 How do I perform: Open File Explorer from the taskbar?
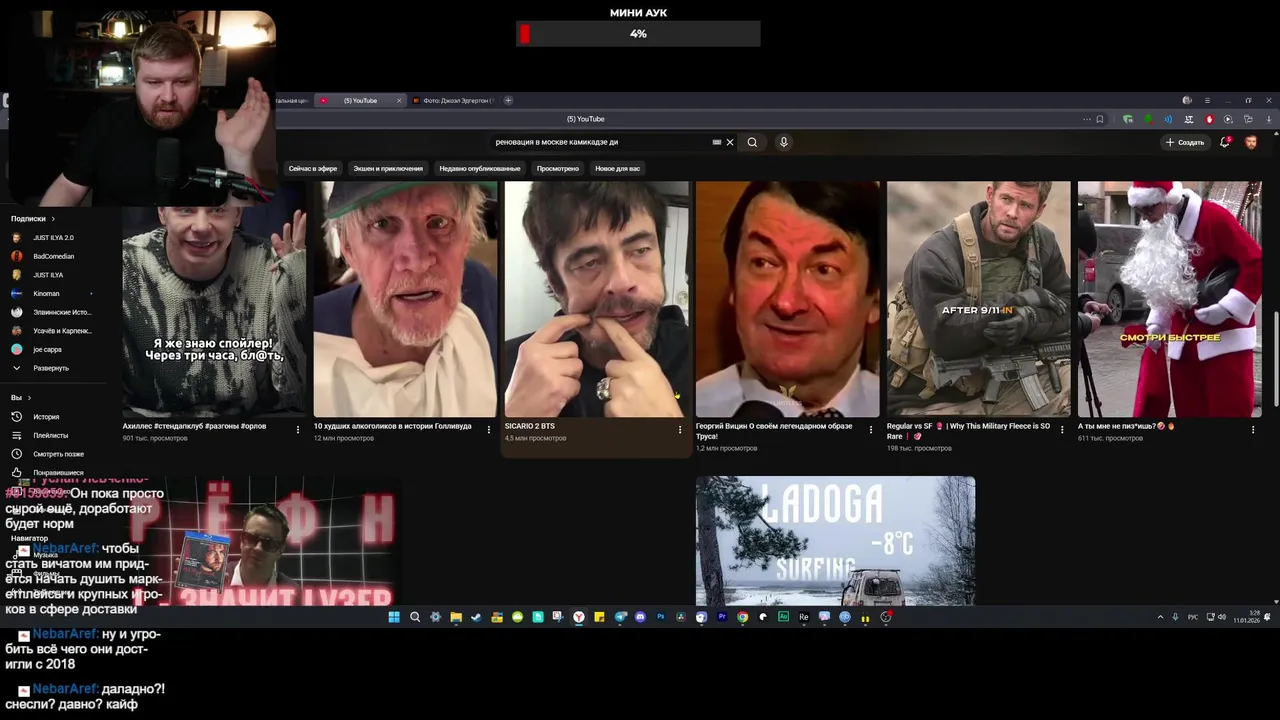coord(456,617)
